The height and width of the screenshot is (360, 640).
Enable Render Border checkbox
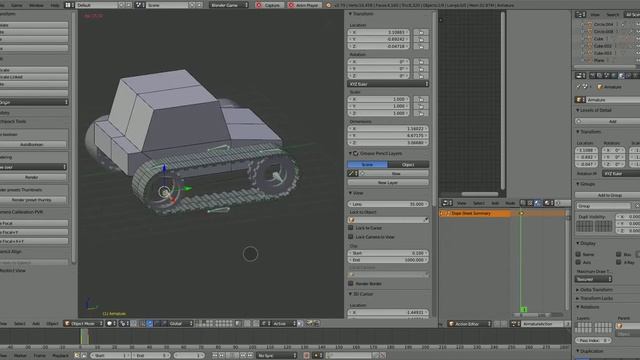pyautogui.click(x=351, y=283)
